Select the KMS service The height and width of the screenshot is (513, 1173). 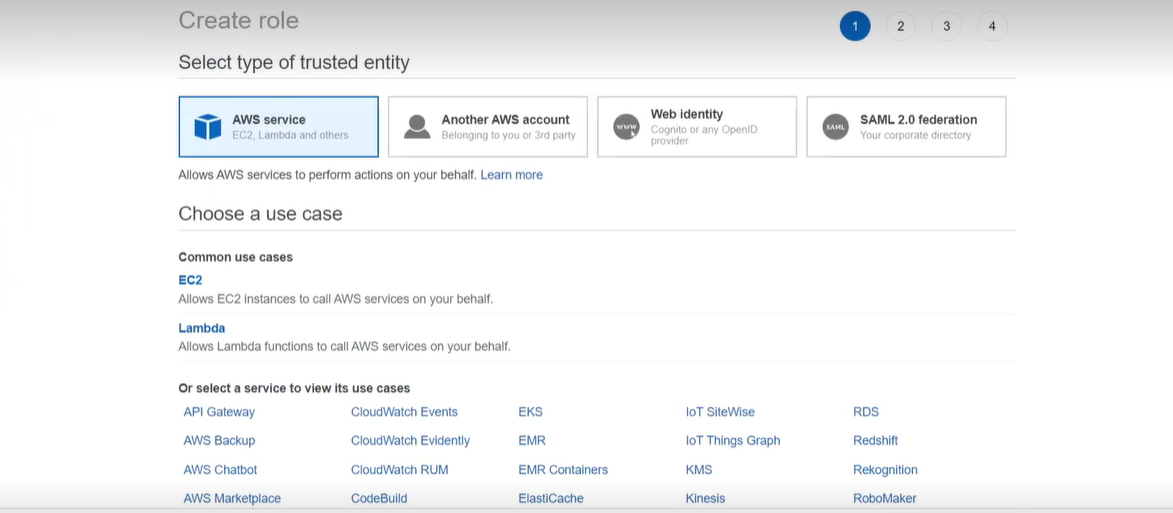click(699, 470)
